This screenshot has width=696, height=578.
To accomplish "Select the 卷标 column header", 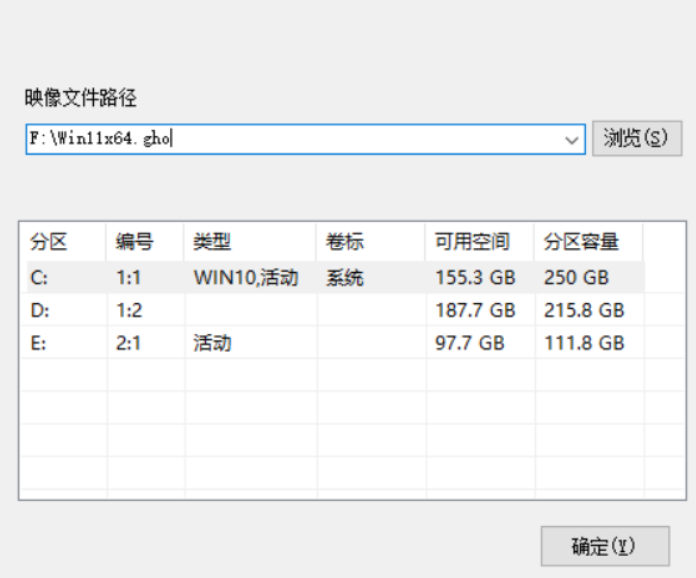I will coord(344,242).
